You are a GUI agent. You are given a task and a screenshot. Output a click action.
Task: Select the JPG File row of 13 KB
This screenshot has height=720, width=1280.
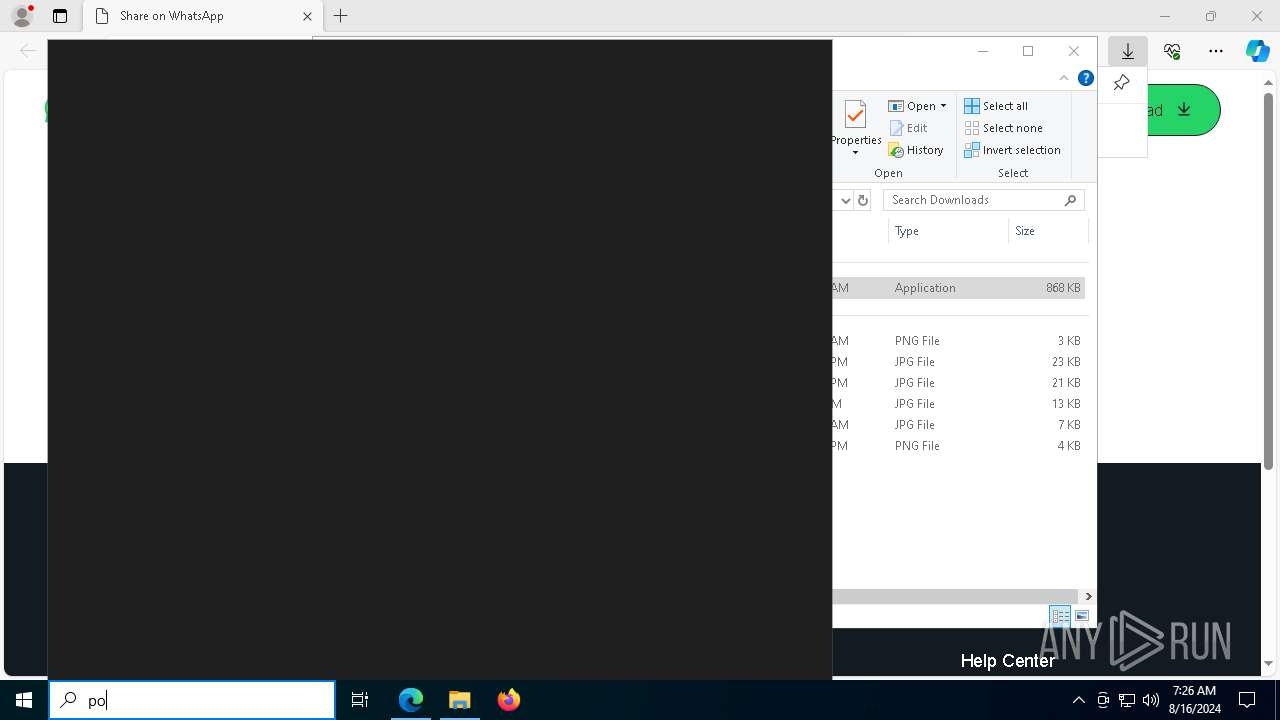coord(958,404)
